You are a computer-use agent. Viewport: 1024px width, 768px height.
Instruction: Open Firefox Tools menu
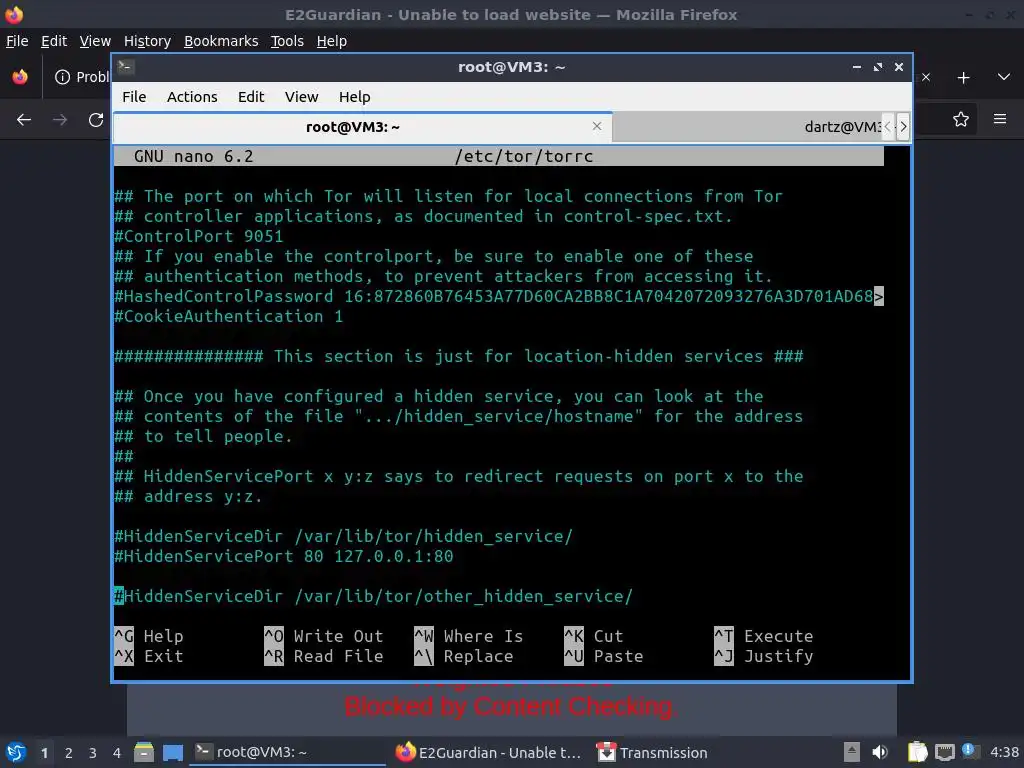pos(287,41)
